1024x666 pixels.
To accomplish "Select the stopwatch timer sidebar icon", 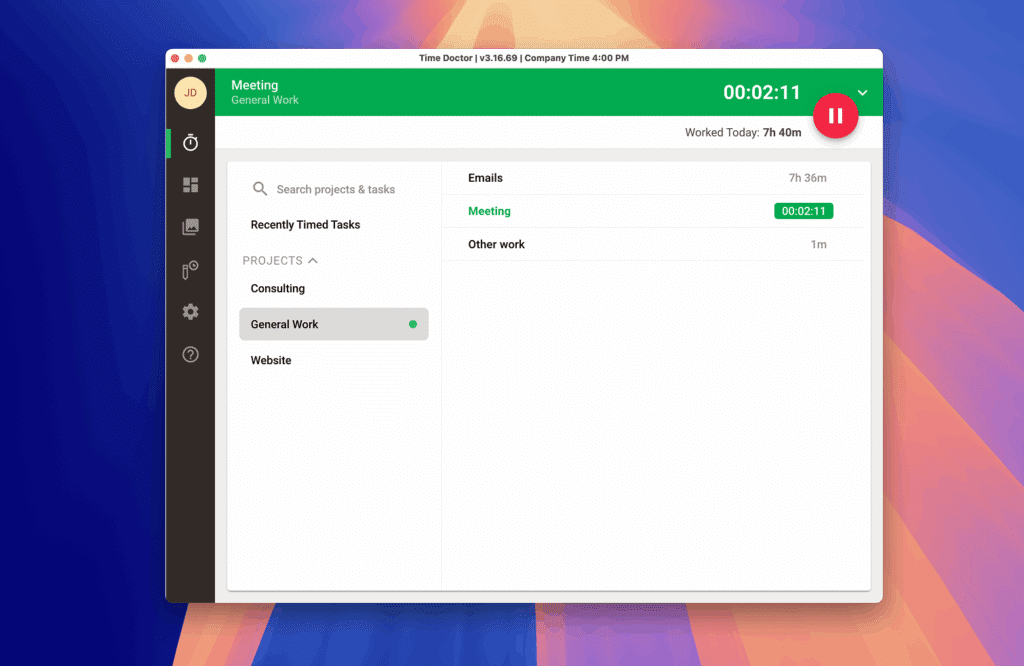I will (x=190, y=142).
